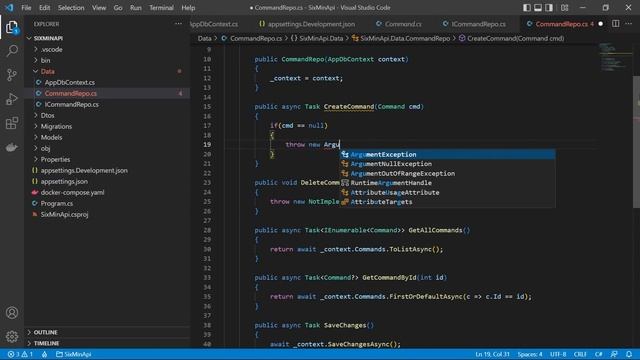Open the Selection menu

point(71,8)
